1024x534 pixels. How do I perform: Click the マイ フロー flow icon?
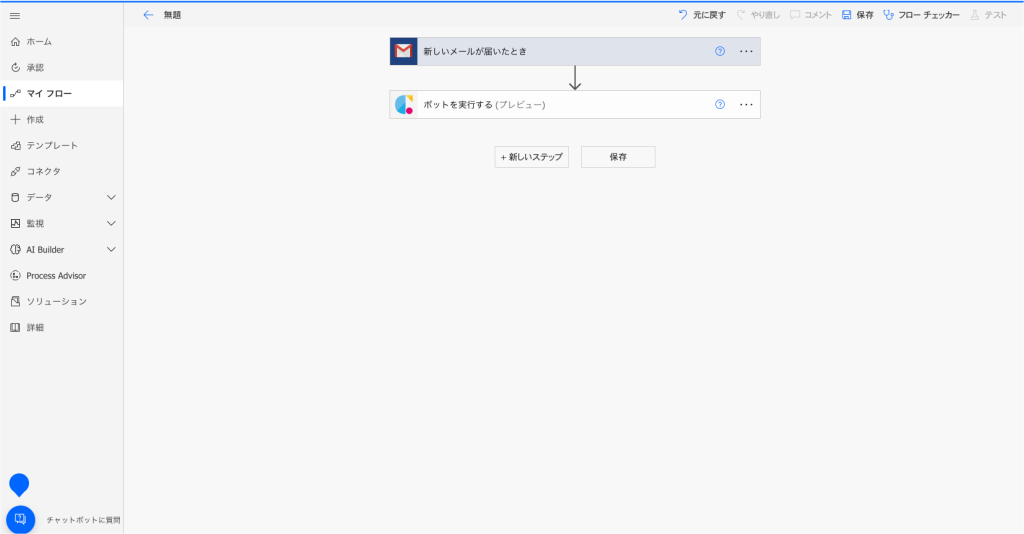tap(16, 94)
